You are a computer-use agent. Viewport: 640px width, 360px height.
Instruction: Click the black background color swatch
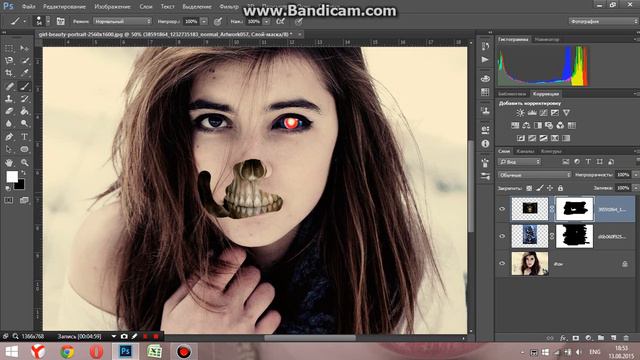pyautogui.click(x=20, y=185)
